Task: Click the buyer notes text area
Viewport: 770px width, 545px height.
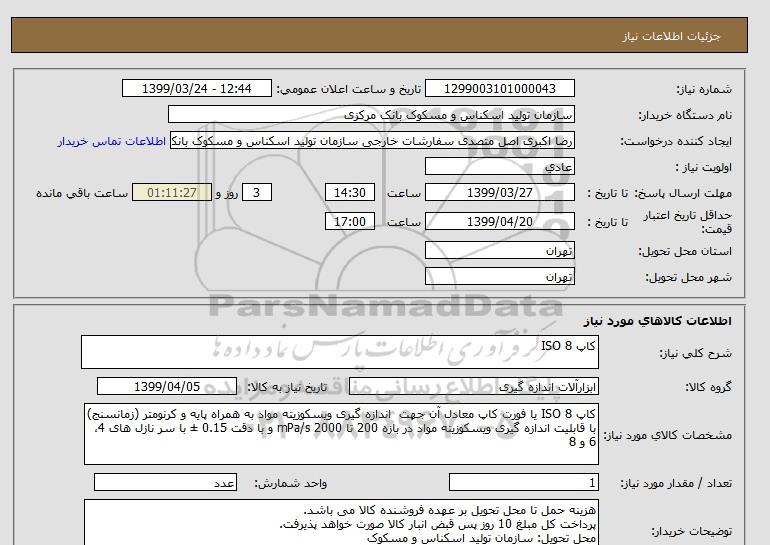Action: point(341,522)
